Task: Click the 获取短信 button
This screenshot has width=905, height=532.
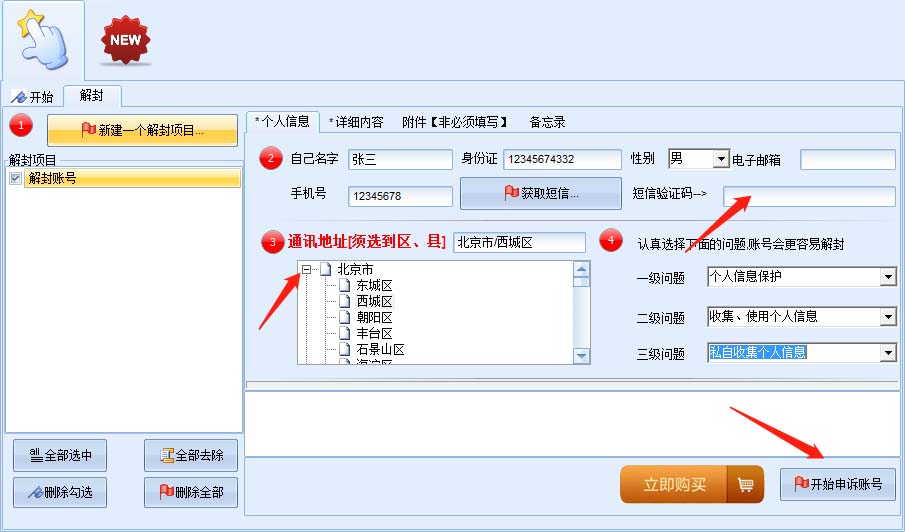Action: (x=540, y=193)
